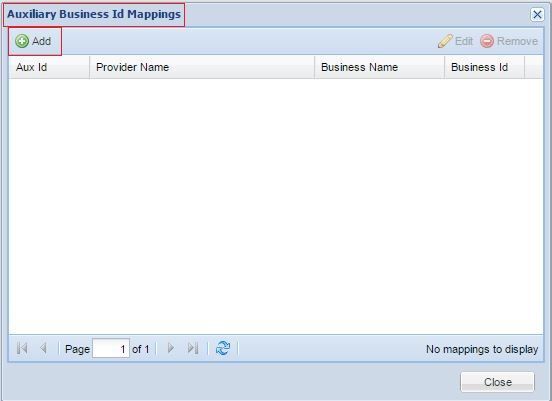Jump to last page icon
This screenshot has height=401, width=552.
(193, 349)
